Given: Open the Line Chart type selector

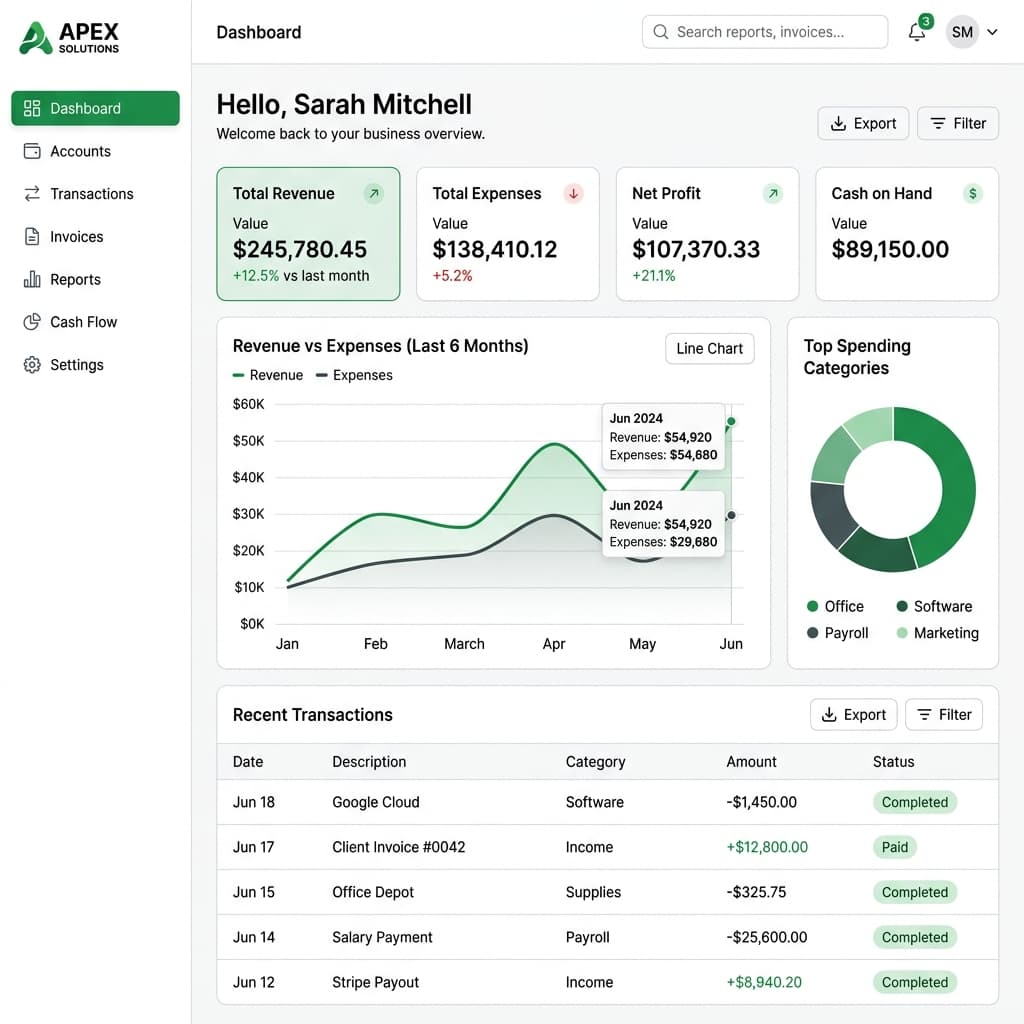Looking at the screenshot, I should pyautogui.click(x=709, y=349).
